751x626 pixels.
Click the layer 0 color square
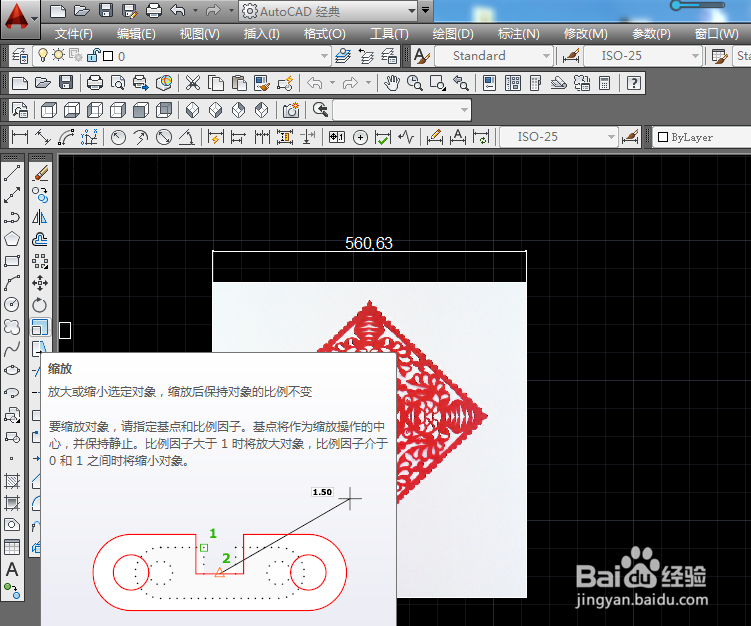(108, 56)
